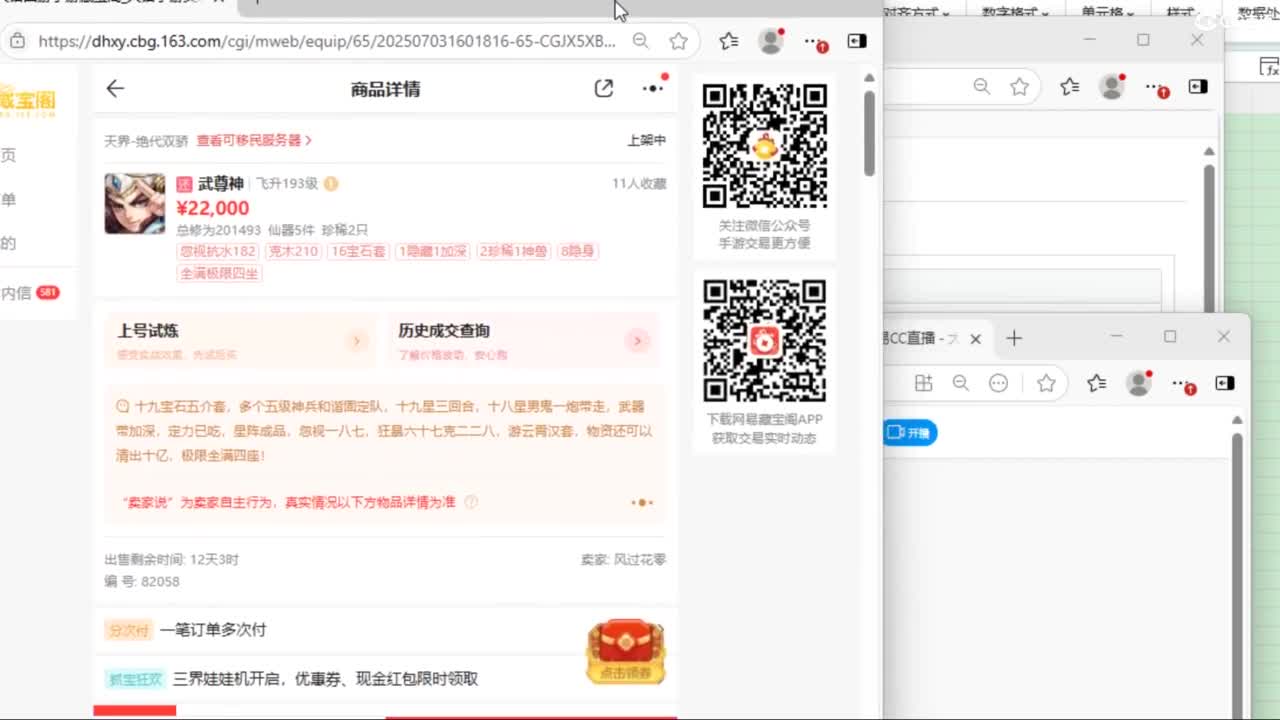Image resolution: width=1280 pixels, height=720 pixels.
Task: Click the 藏宝阁 logo
Action: click(28, 101)
